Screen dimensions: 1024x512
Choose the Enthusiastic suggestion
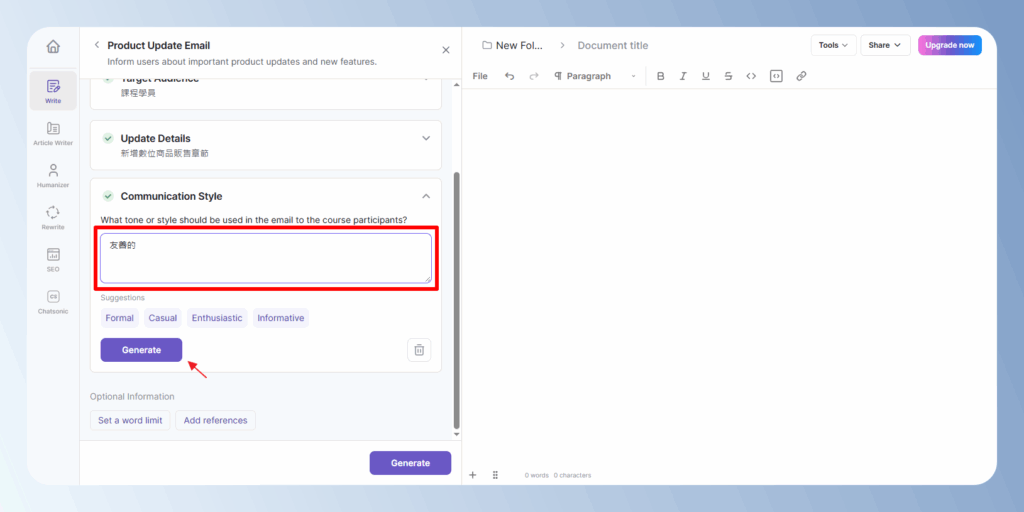(x=217, y=318)
